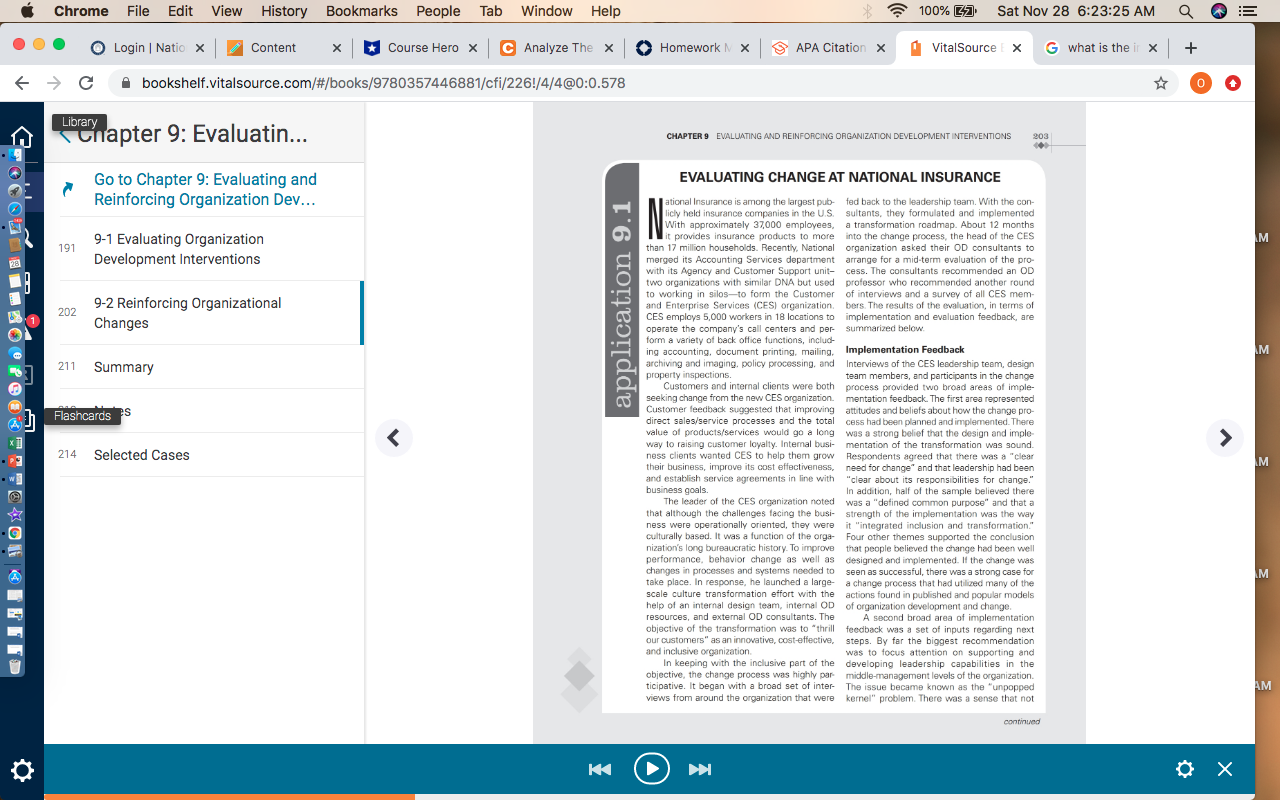Start read-aloud with the play button
Viewport: 1280px width, 800px height.
coord(651,769)
